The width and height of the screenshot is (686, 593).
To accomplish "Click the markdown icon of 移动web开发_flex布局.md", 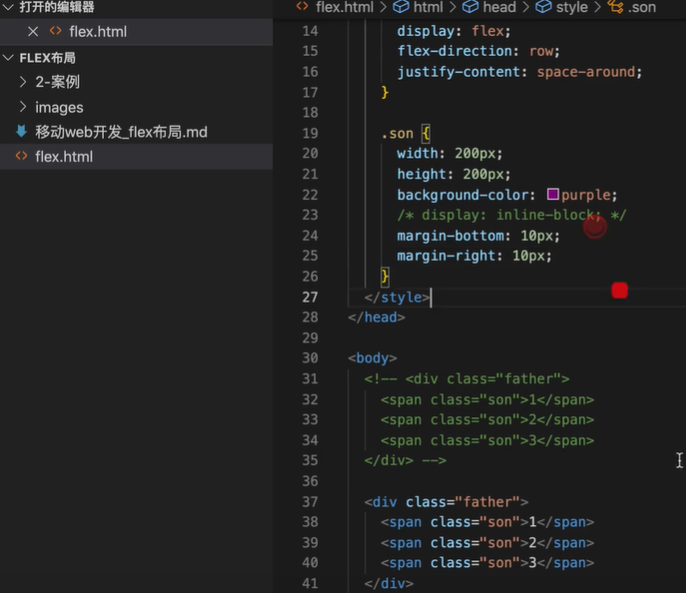I will tap(21, 131).
